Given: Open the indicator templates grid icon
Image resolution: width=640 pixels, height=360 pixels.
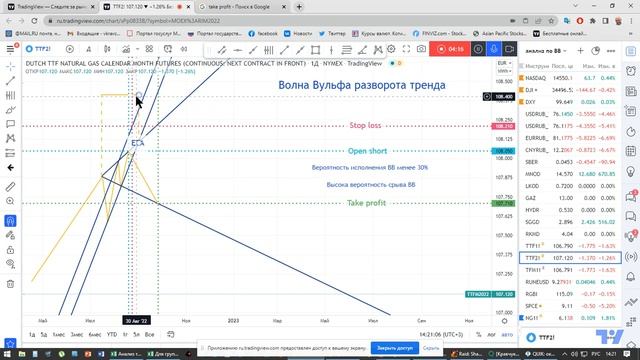Looking at the screenshot, I should [149, 49].
